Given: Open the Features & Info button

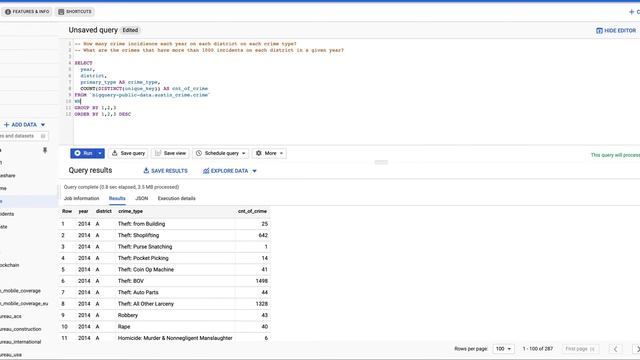Looking at the screenshot, I should (27, 12).
